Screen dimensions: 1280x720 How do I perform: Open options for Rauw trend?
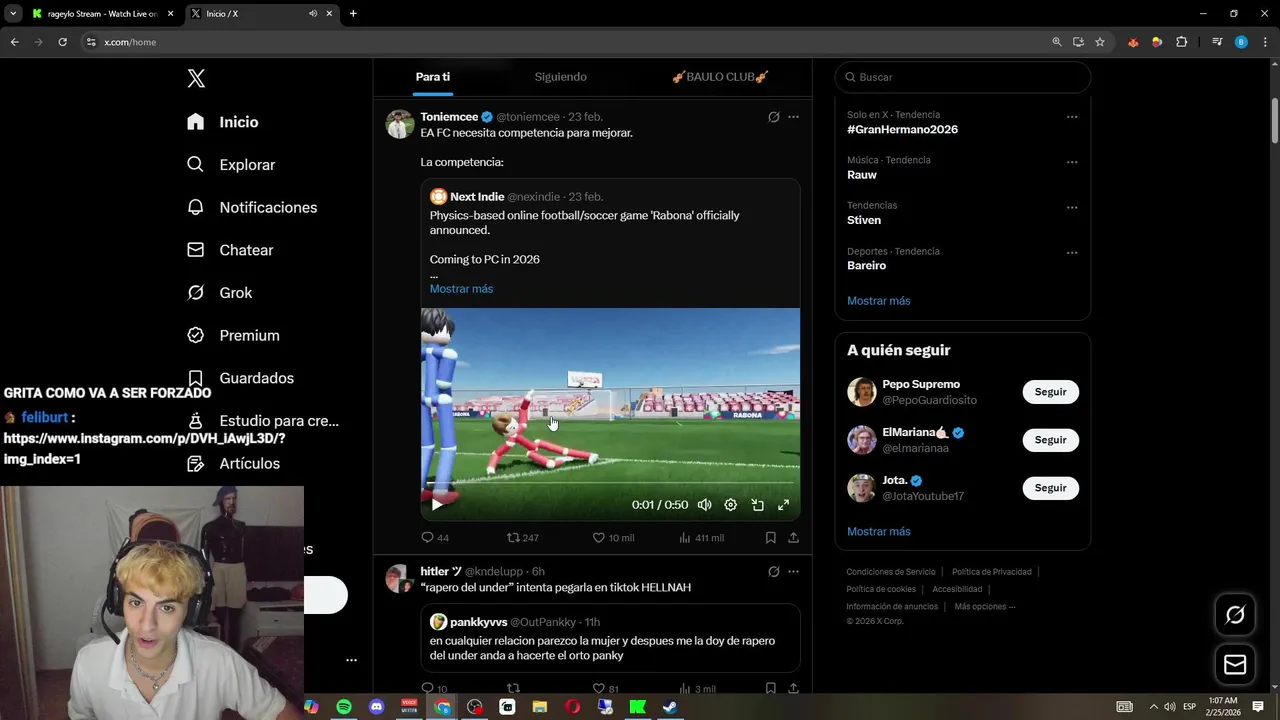[1072, 162]
